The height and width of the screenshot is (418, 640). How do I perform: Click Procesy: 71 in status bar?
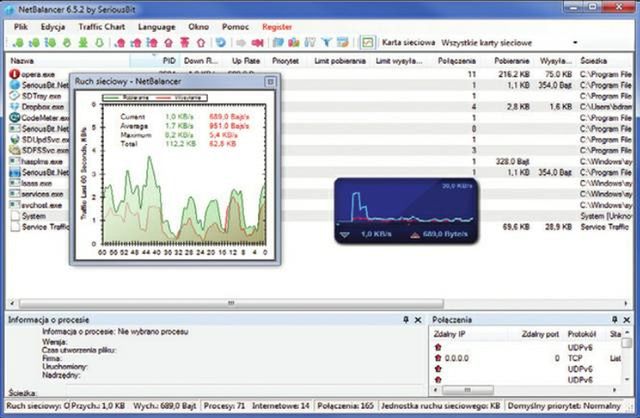point(224,406)
